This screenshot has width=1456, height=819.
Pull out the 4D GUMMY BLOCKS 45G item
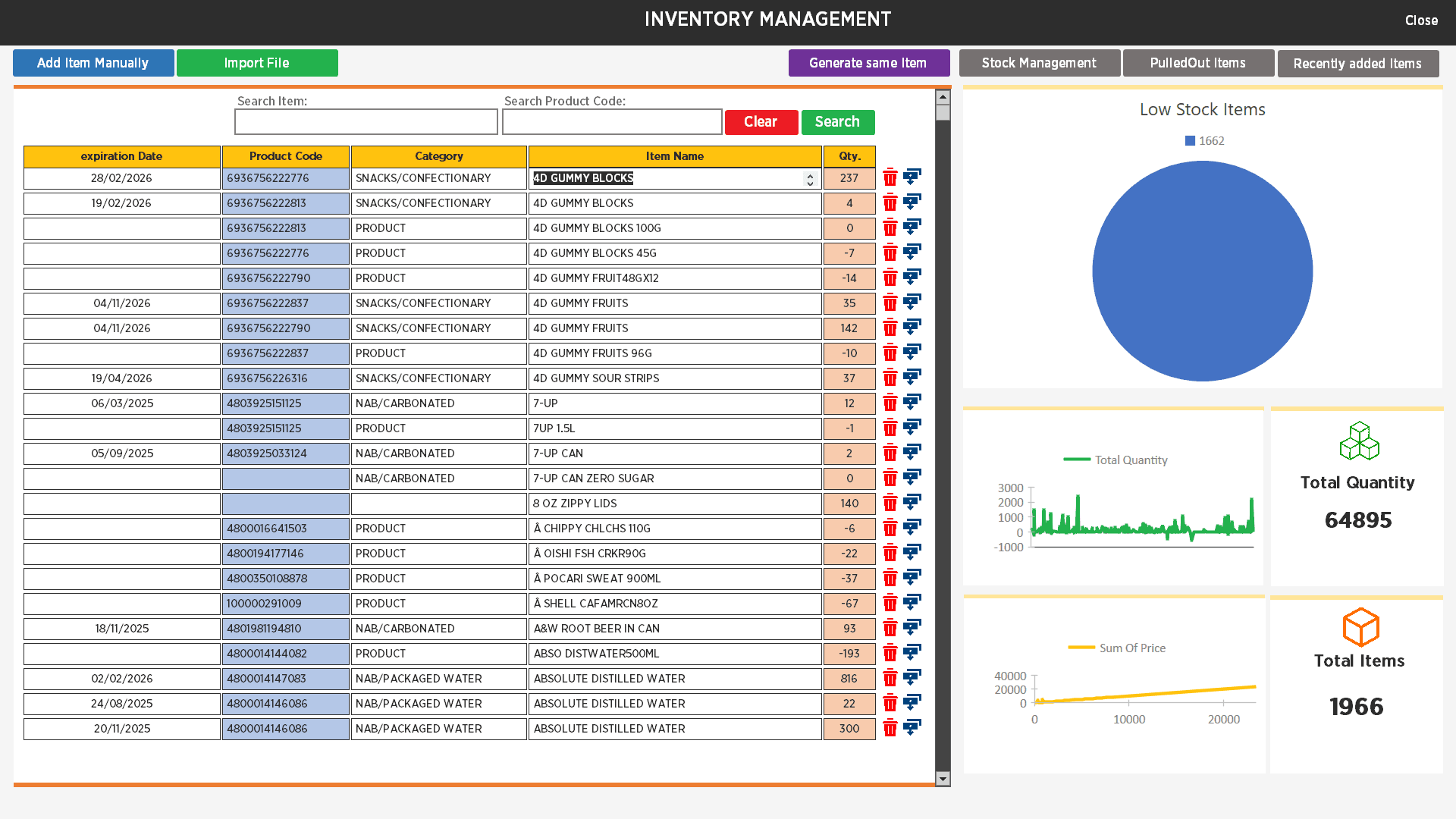(912, 253)
